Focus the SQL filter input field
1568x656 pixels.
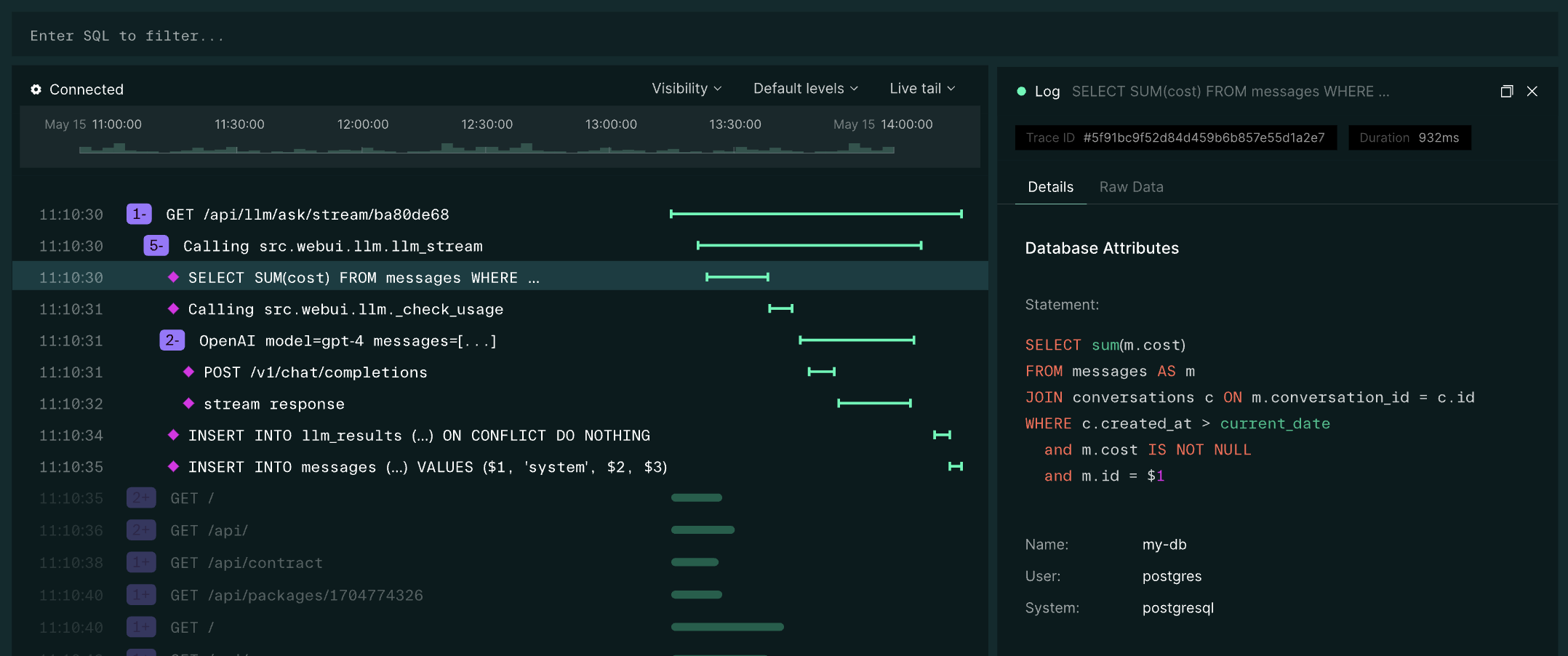point(785,35)
